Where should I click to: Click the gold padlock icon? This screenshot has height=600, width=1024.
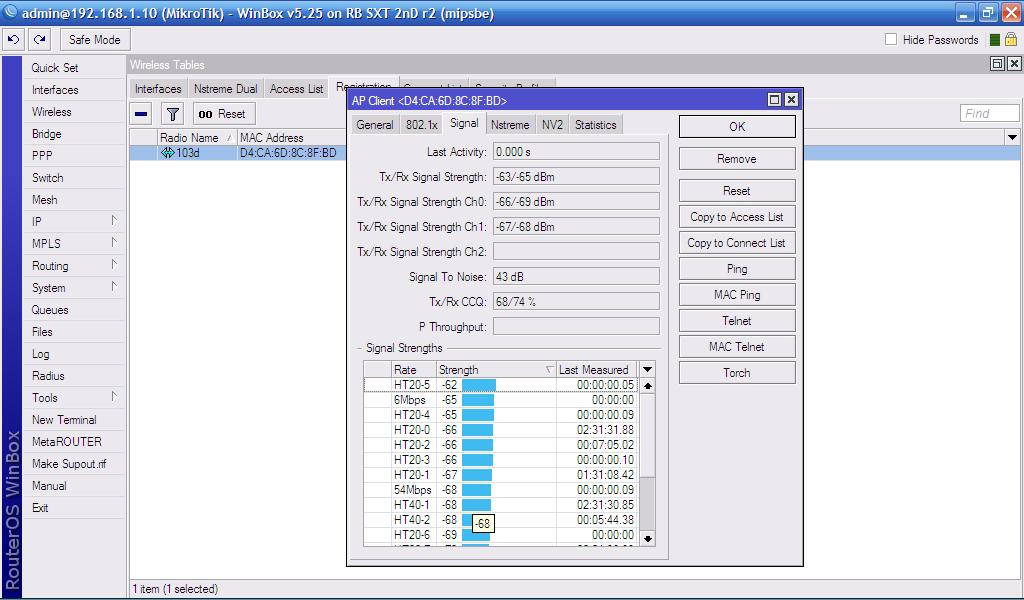tap(1011, 40)
